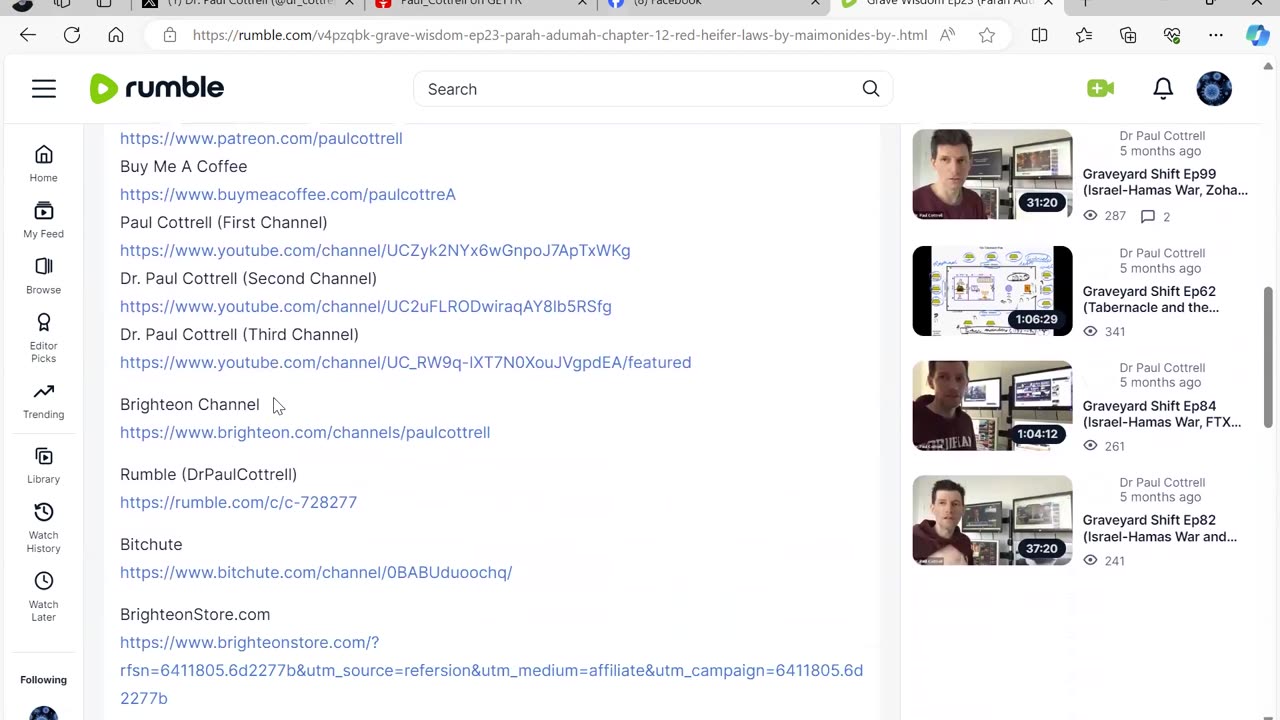This screenshot has height=720, width=1280.
Task: Open Trending in the sidebar
Action: click(x=43, y=401)
